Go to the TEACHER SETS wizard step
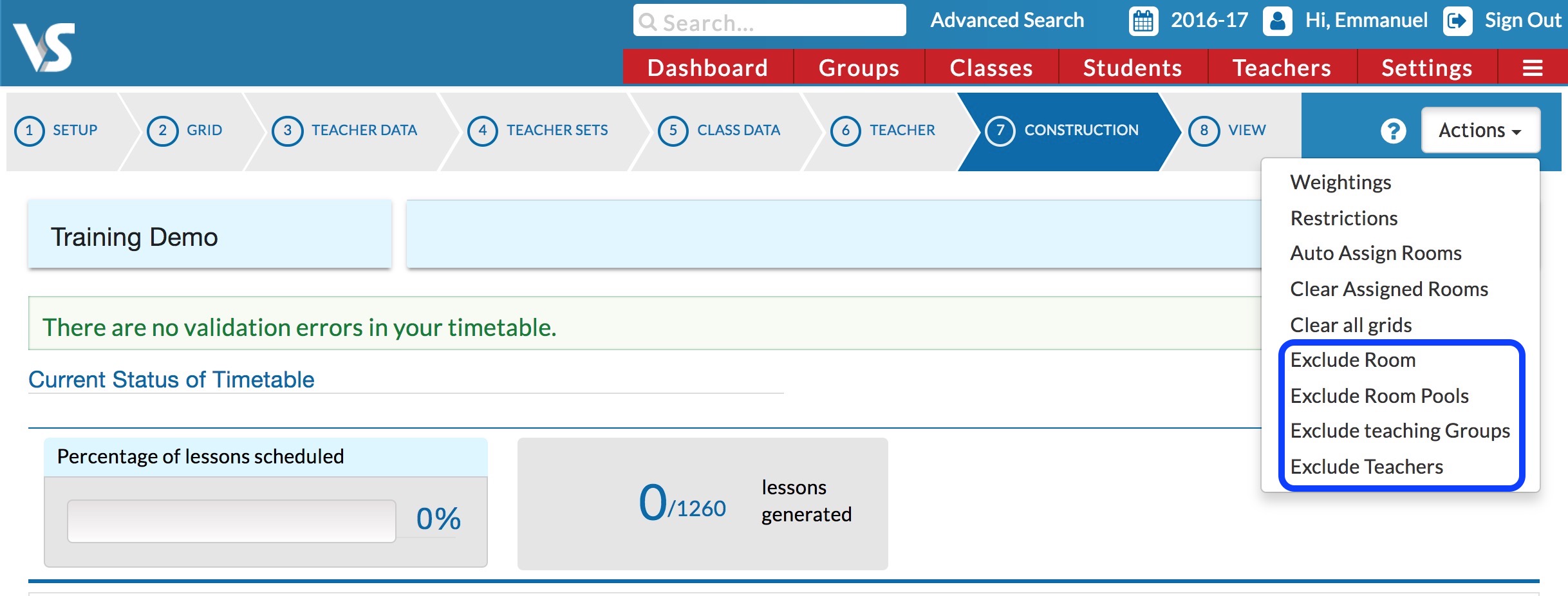Viewport: 1568px width, 596px height. point(557,130)
